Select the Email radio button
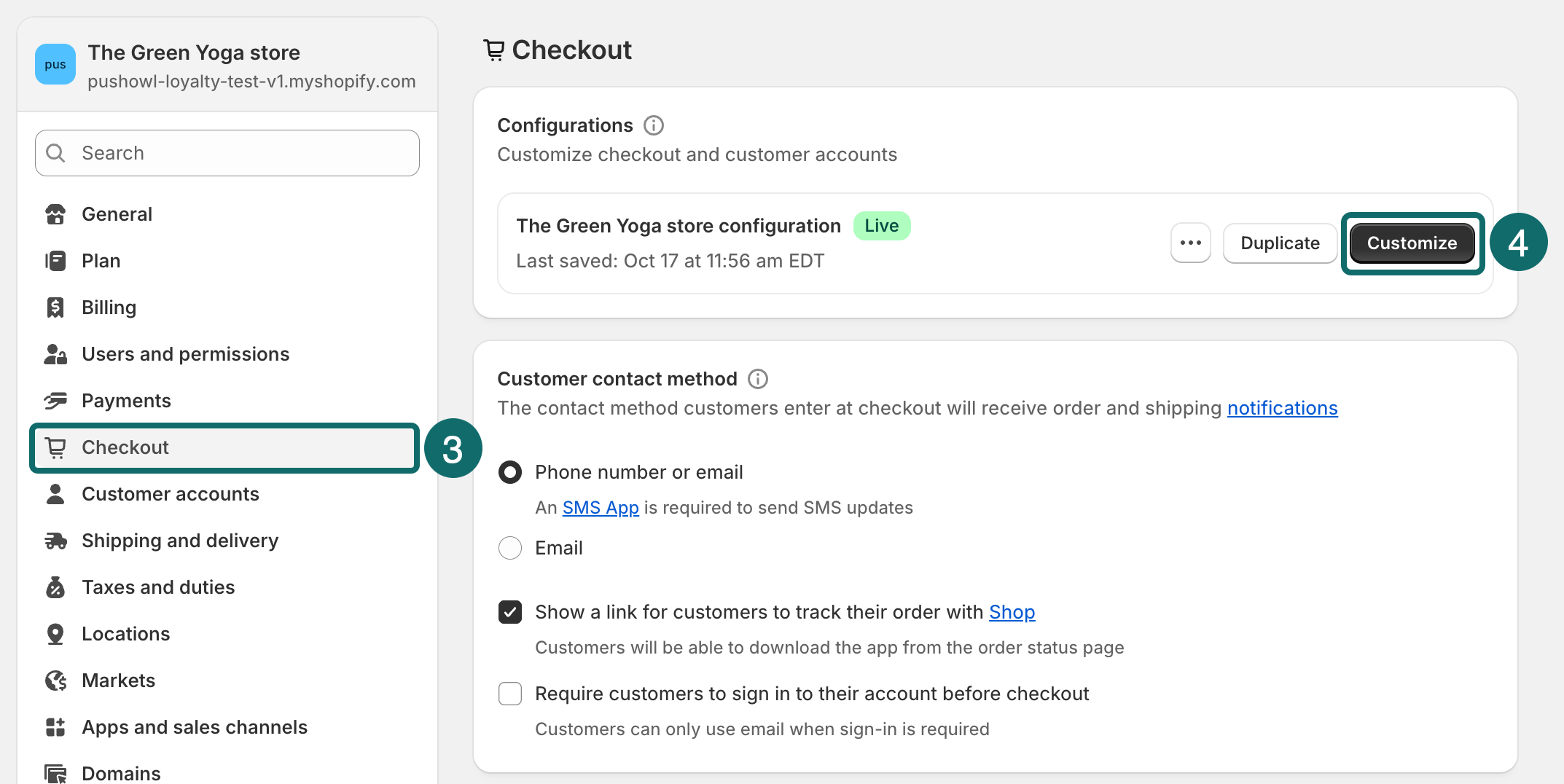Screen dimensions: 1564x784 tap(510, 547)
